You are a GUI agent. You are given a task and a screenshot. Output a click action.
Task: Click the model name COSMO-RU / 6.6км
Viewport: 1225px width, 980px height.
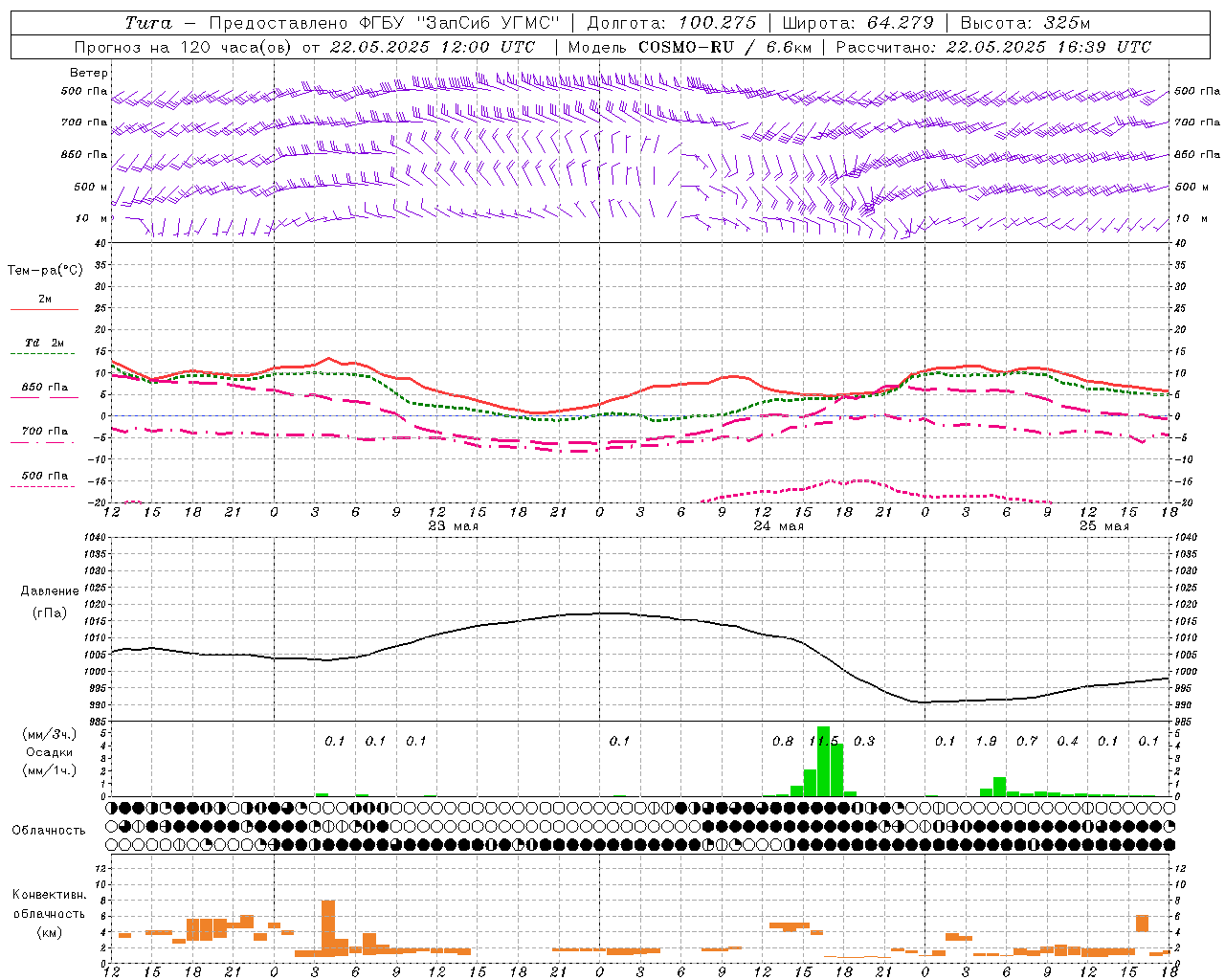[x=725, y=47]
